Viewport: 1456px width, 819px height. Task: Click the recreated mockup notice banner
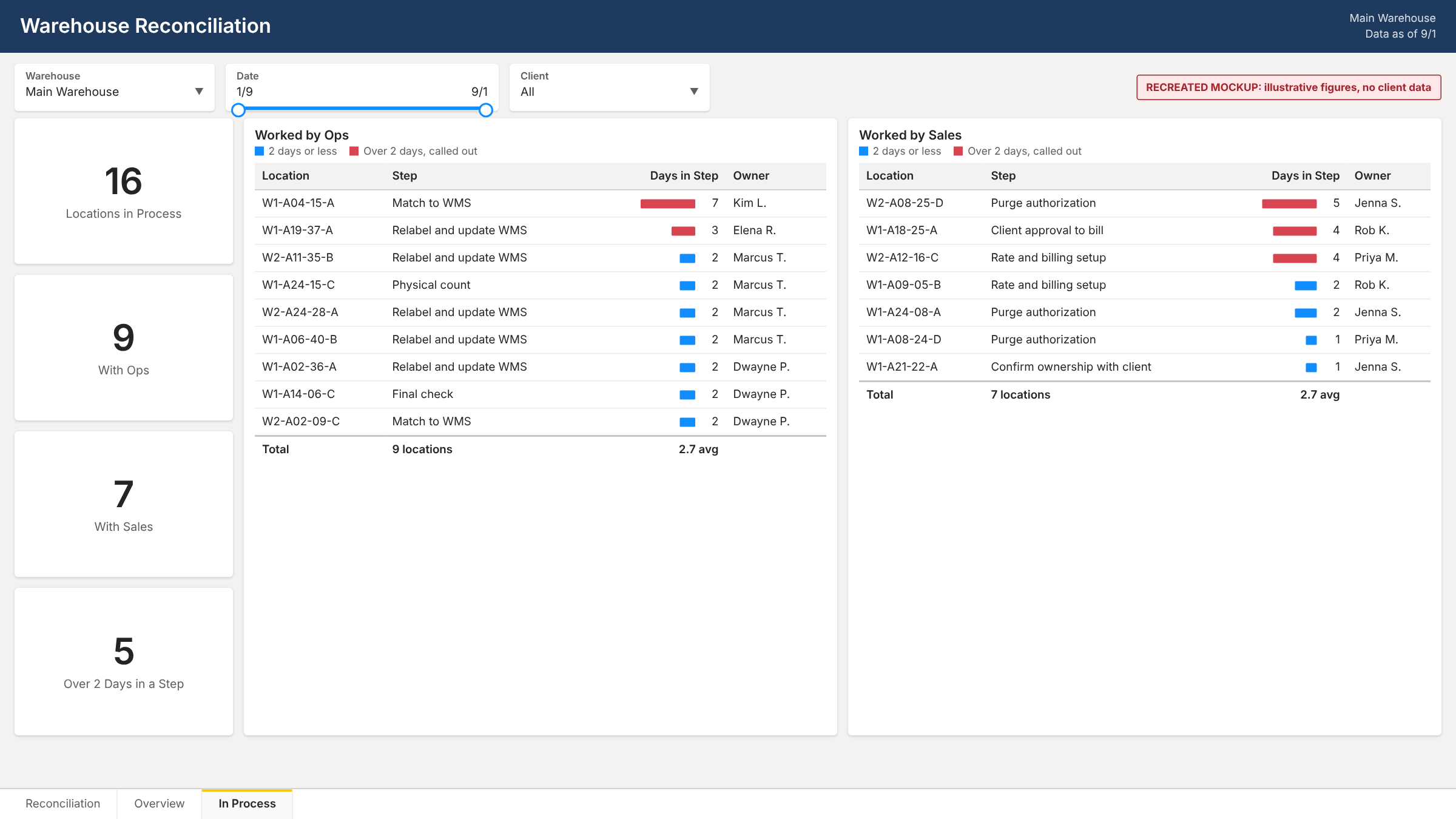click(1289, 87)
